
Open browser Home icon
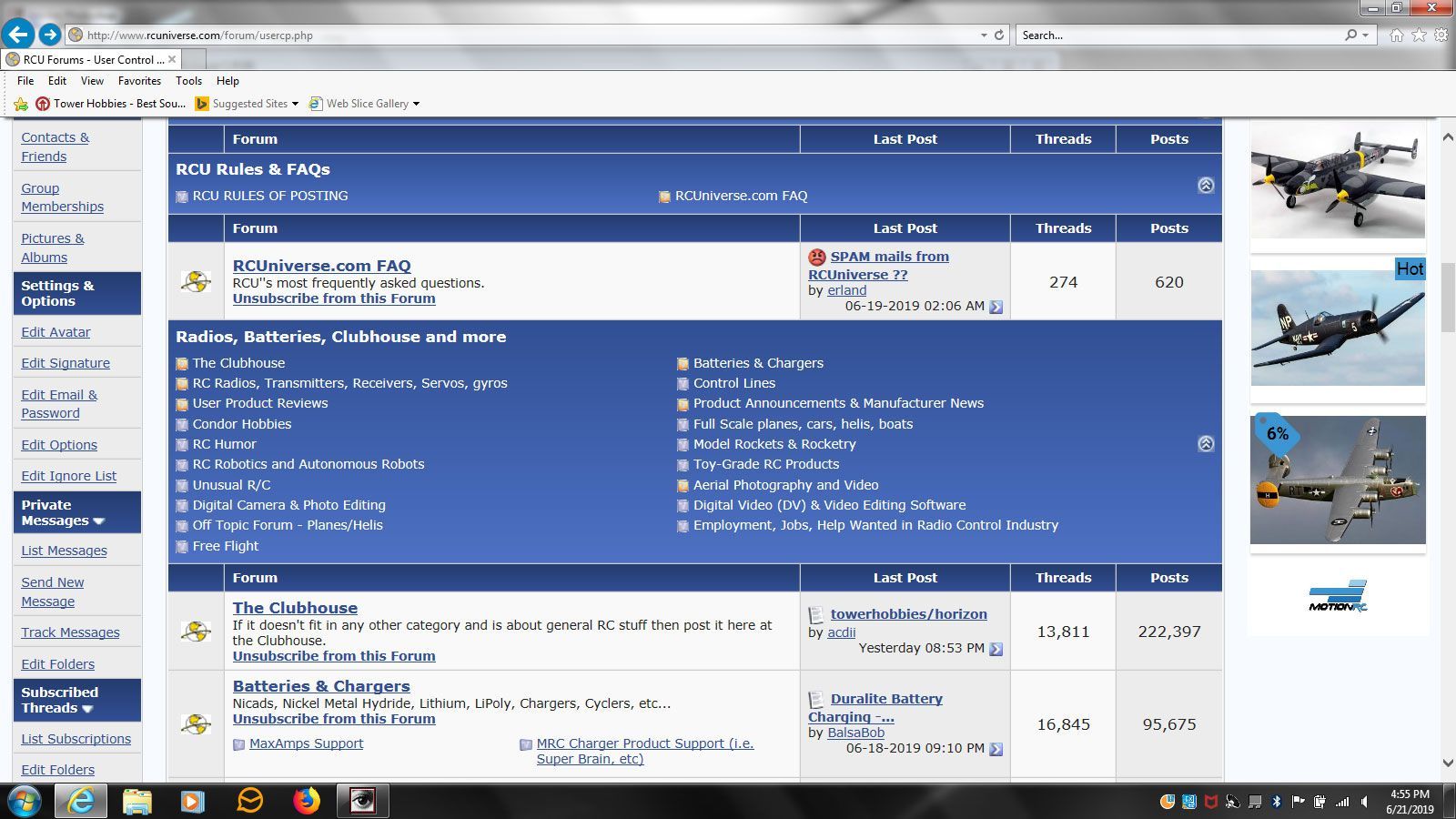pyautogui.click(x=1396, y=35)
